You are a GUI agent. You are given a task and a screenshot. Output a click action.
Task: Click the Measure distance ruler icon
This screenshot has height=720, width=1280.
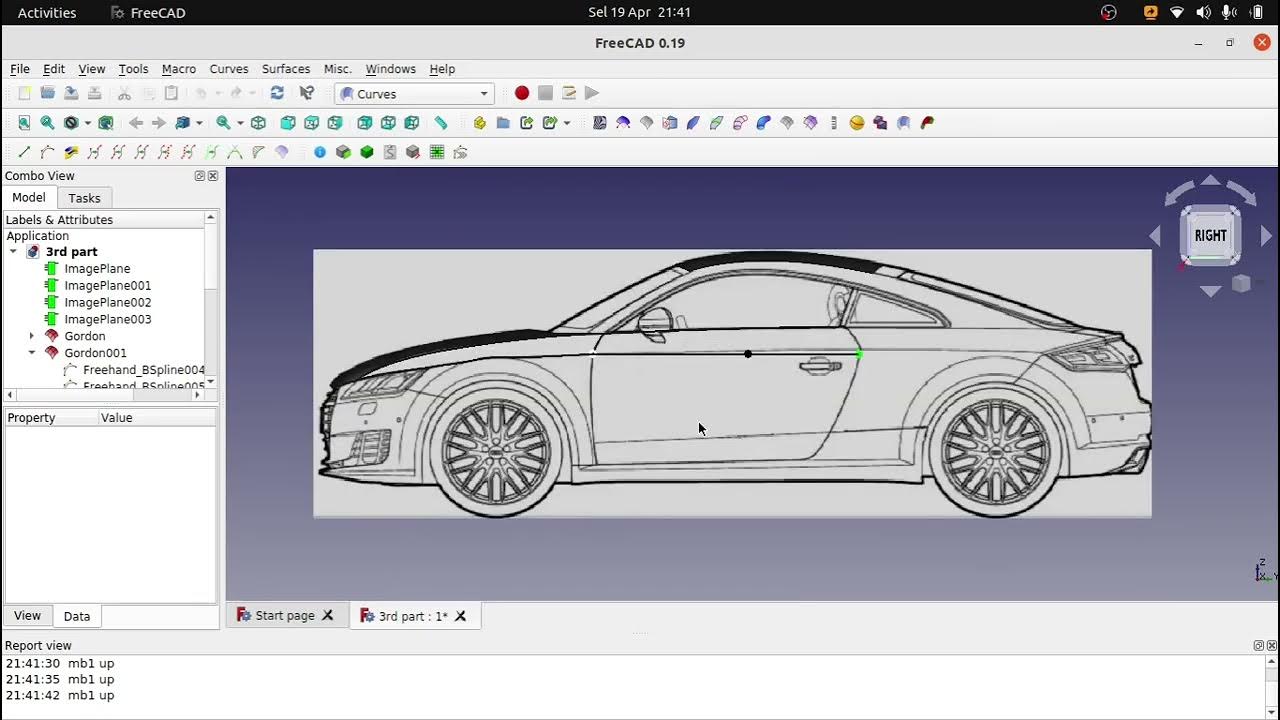click(441, 123)
